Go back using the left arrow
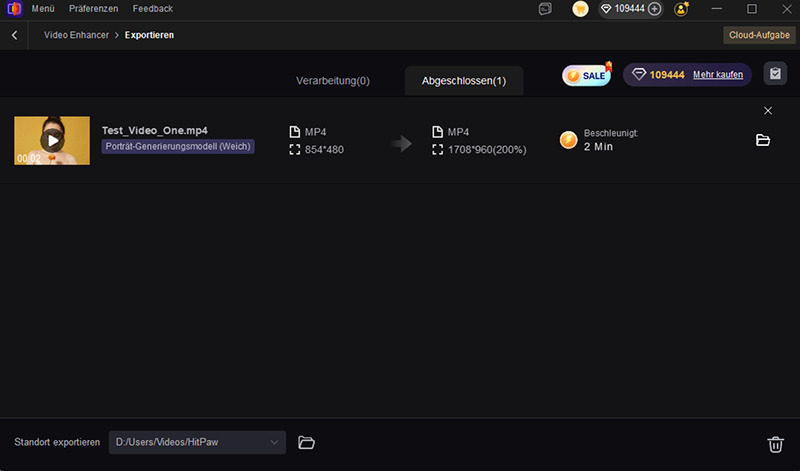Image resolution: width=800 pixels, height=471 pixels. [x=15, y=35]
